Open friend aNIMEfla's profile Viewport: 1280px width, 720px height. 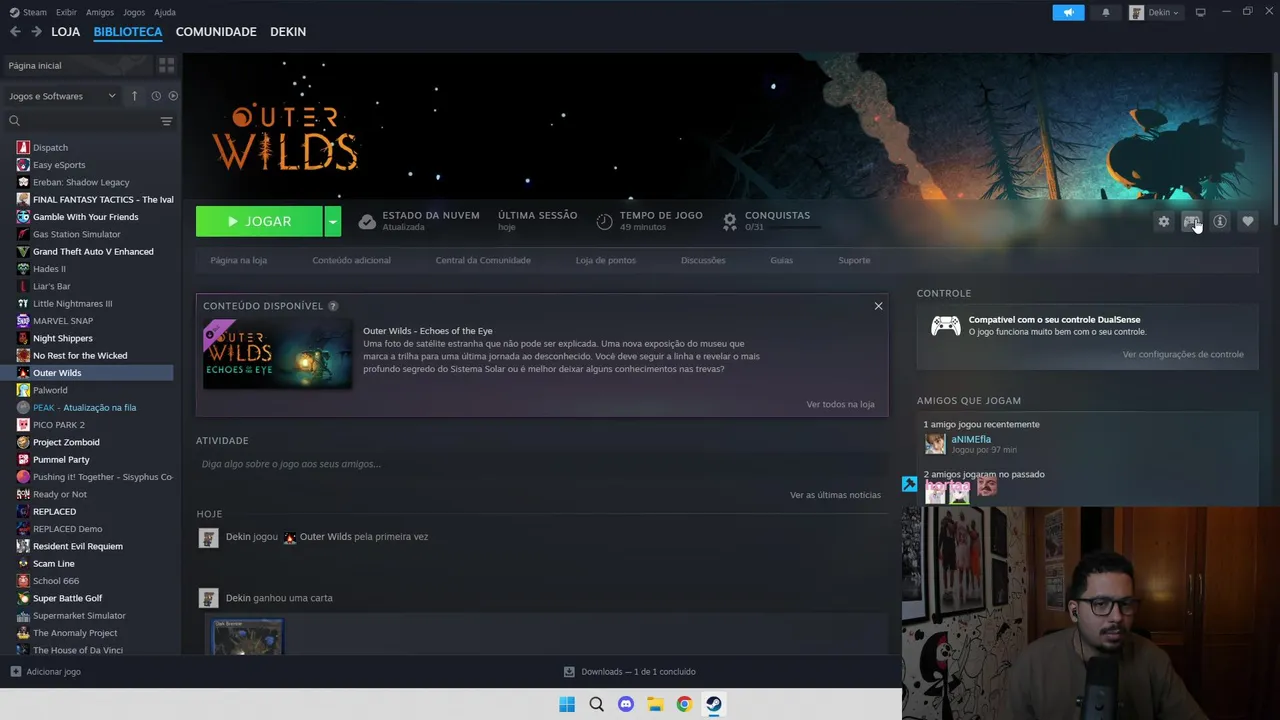[971, 439]
